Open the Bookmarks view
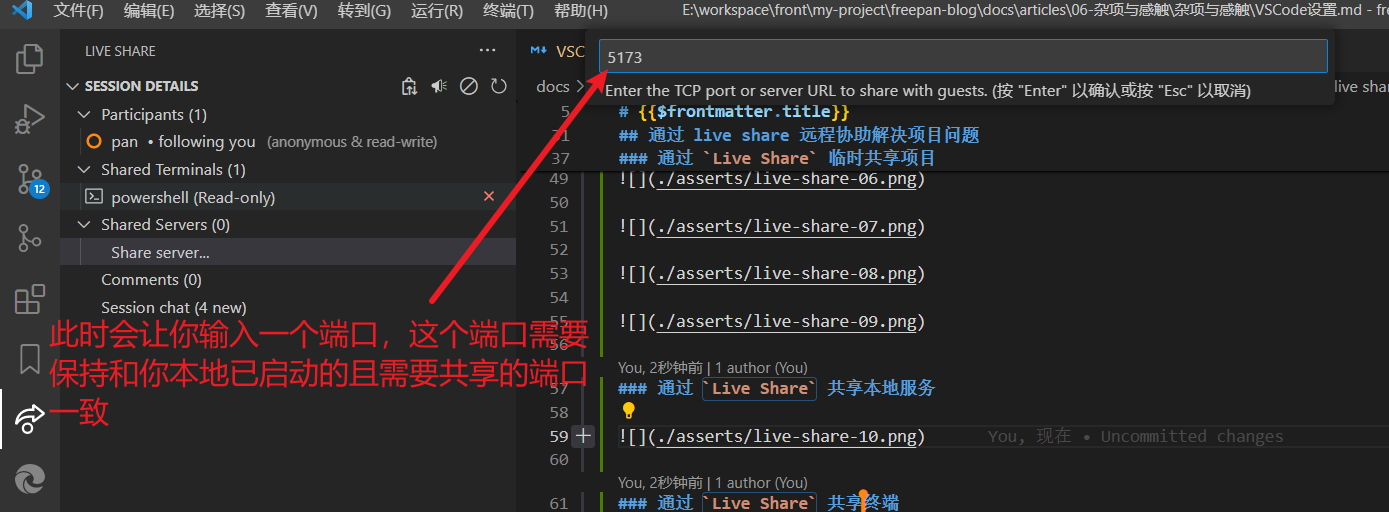 tap(29, 358)
